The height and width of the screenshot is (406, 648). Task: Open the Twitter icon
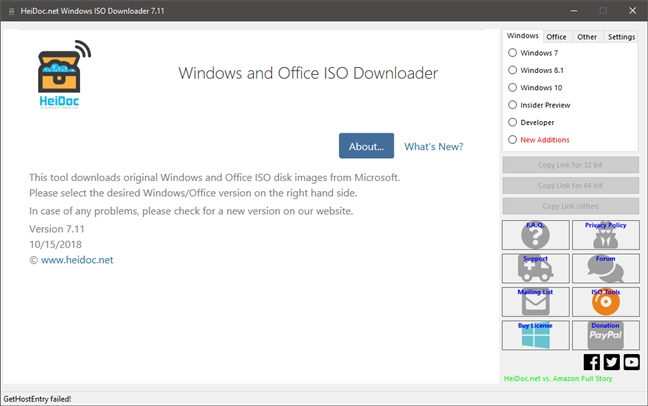tap(612, 362)
